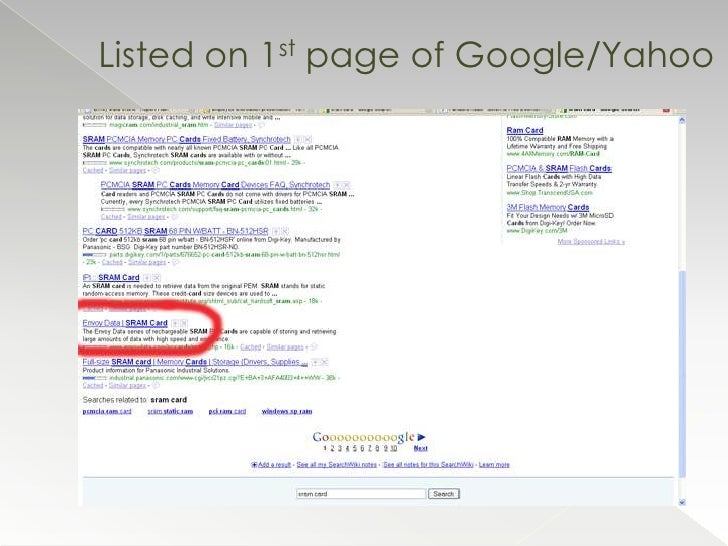728x546 pixels.
Task: Click the Add a result star icon
Action: [254, 465]
